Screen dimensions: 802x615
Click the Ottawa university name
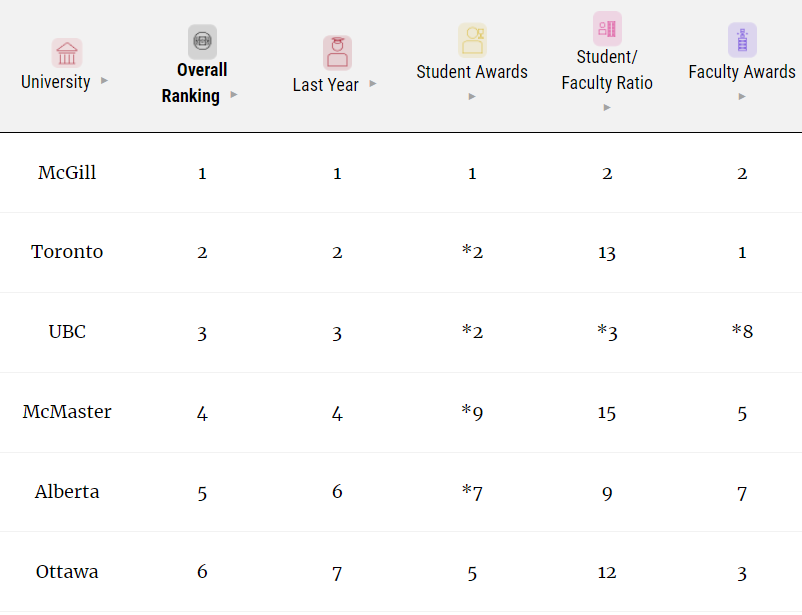[x=67, y=572]
